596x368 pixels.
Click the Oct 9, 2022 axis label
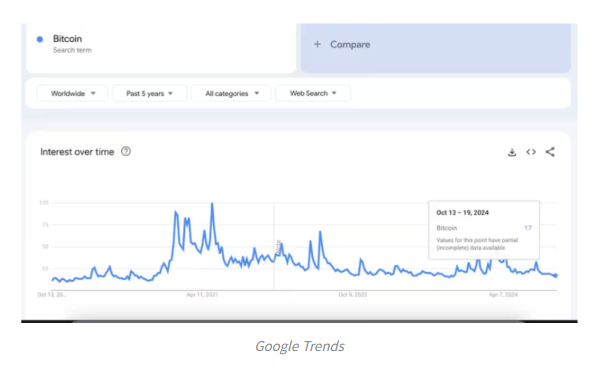pos(353,295)
